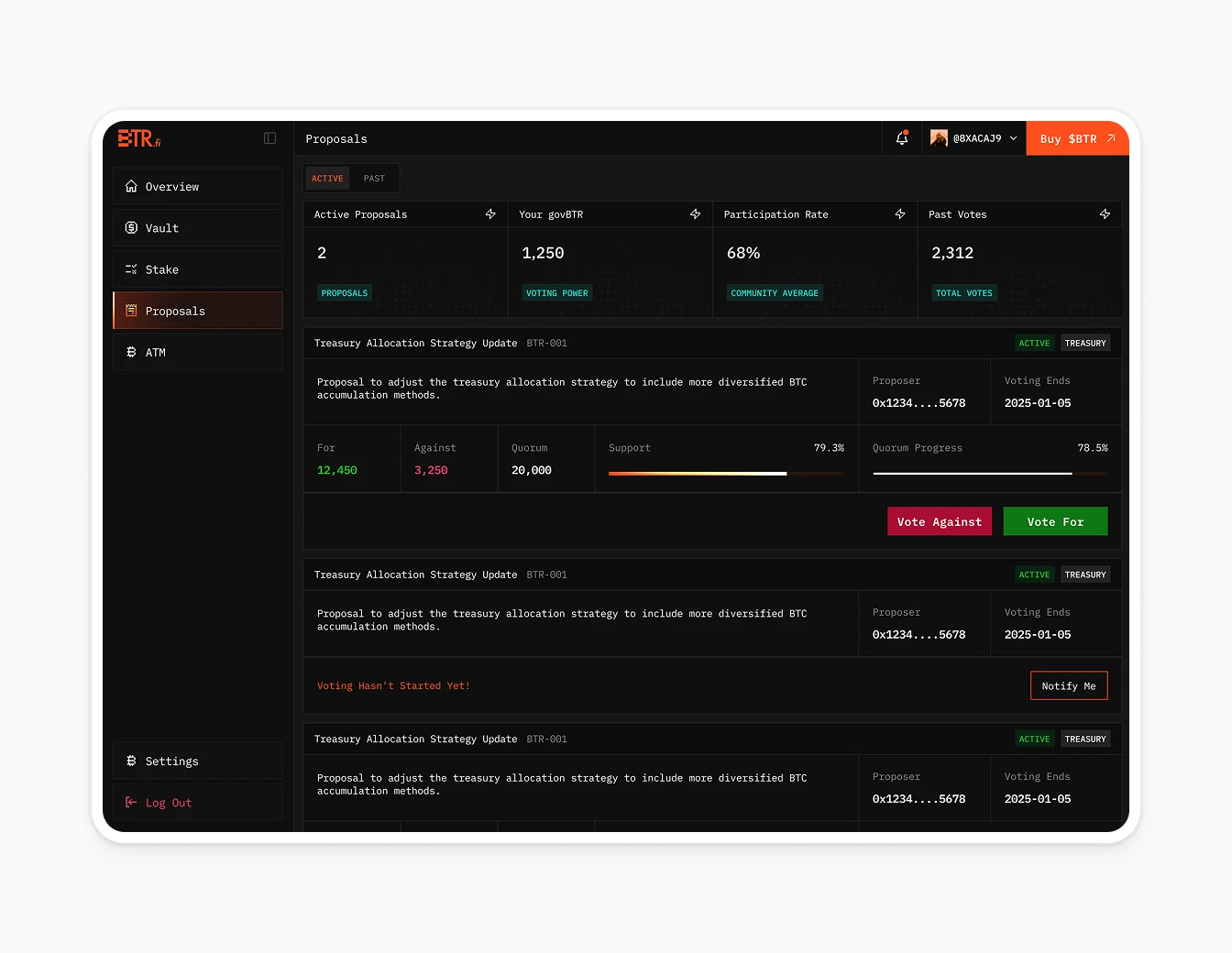Image resolution: width=1232 pixels, height=953 pixels.
Task: Select the Proposals clipboard icon
Action: coord(132,311)
